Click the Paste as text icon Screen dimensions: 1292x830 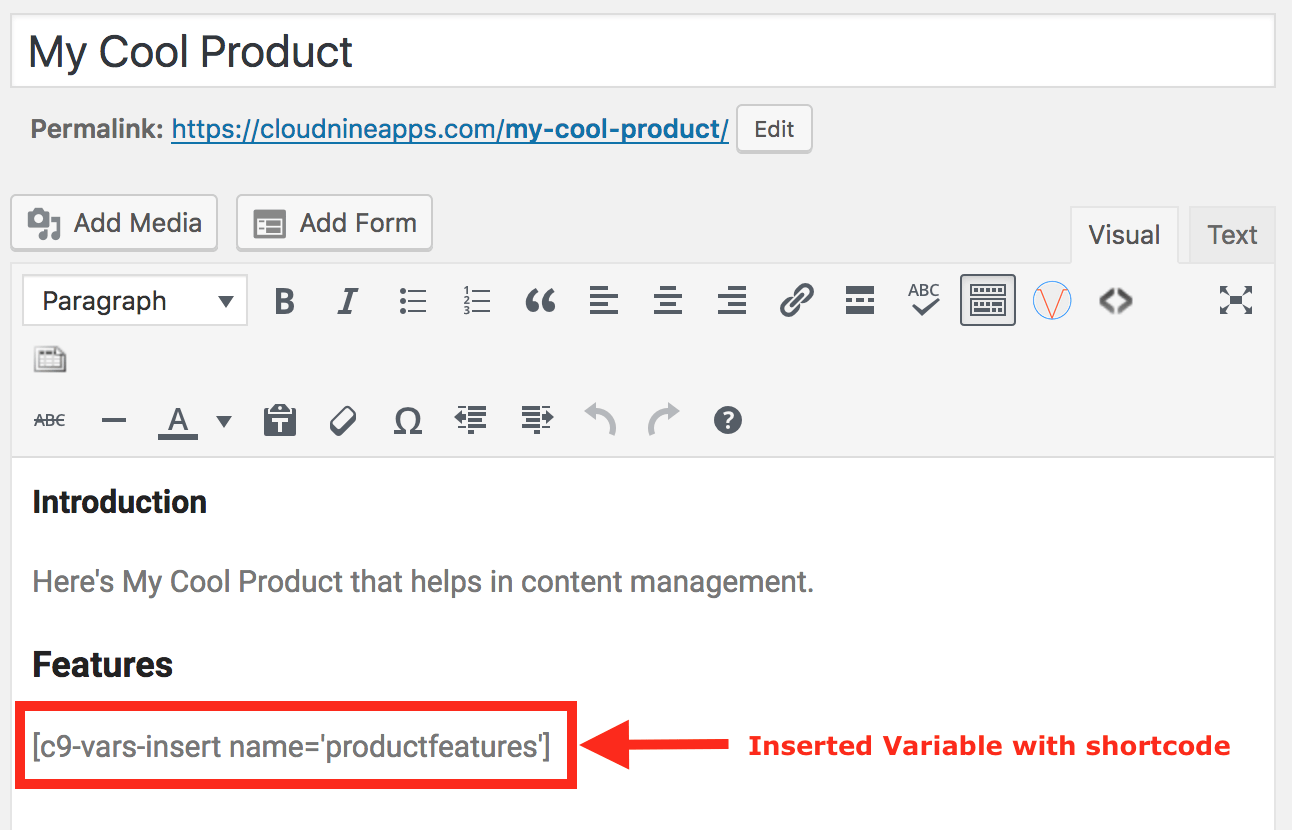(280, 420)
